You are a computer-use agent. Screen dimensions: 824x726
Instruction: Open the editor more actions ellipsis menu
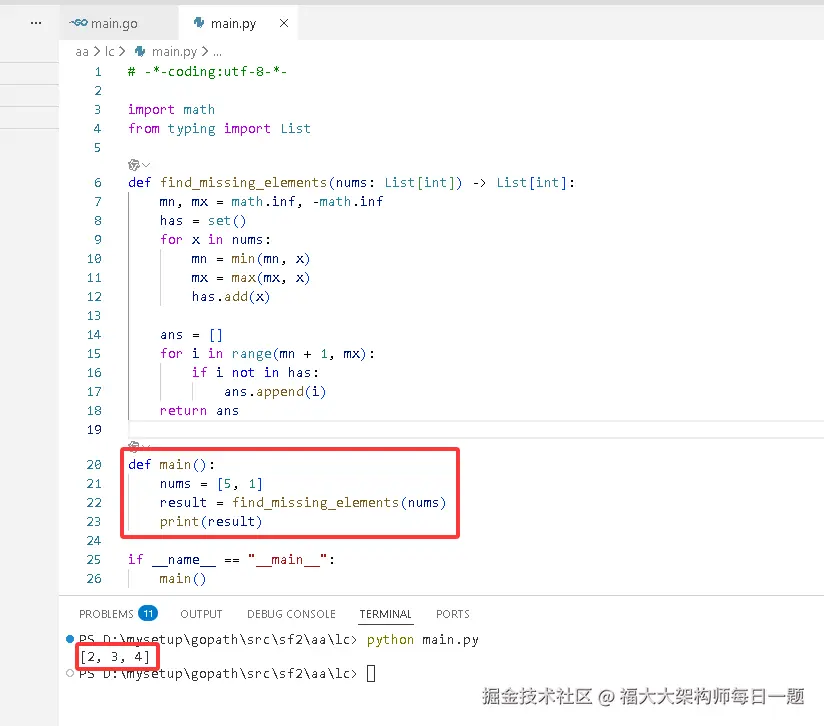pyautogui.click(x=34, y=22)
